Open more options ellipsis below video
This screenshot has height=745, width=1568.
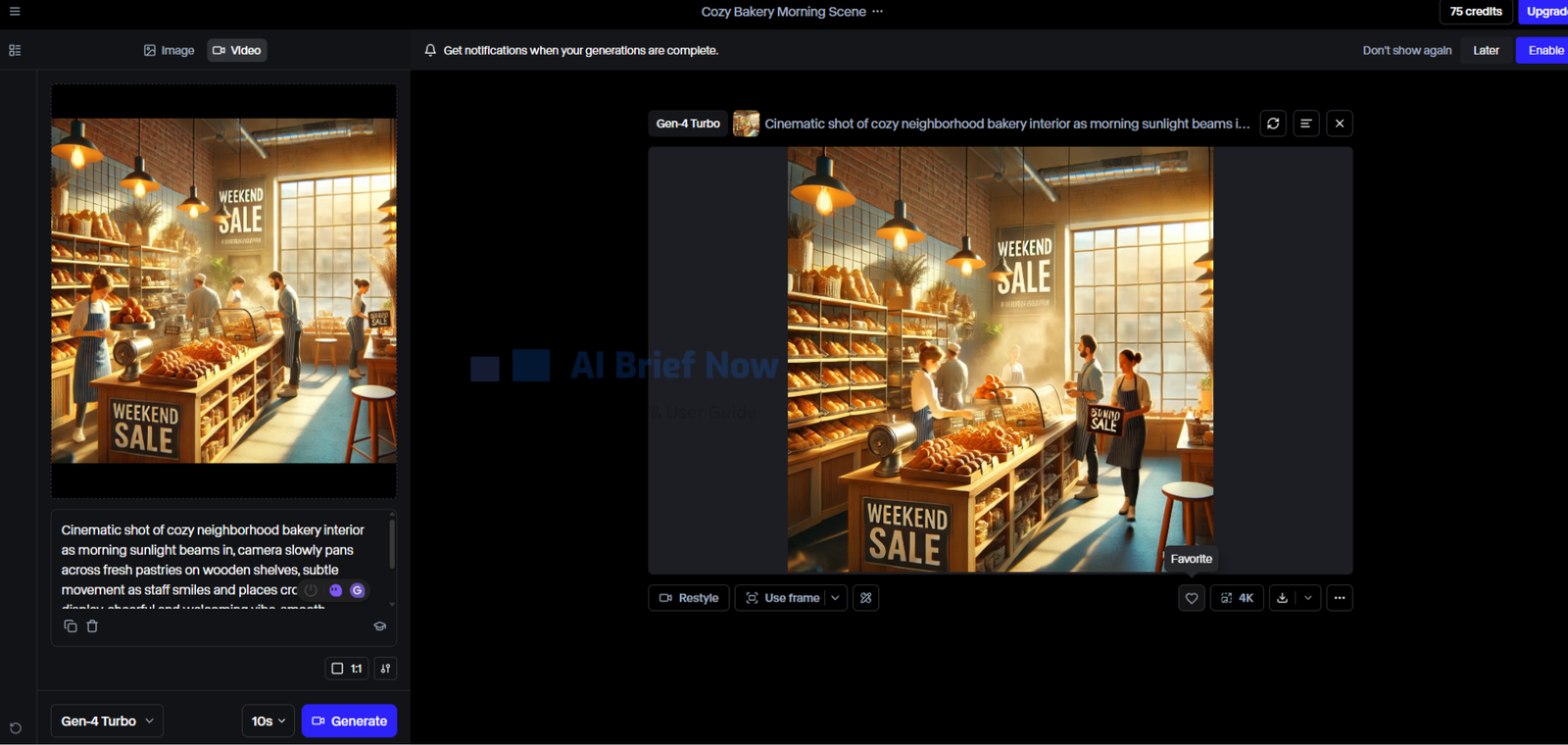click(1340, 598)
